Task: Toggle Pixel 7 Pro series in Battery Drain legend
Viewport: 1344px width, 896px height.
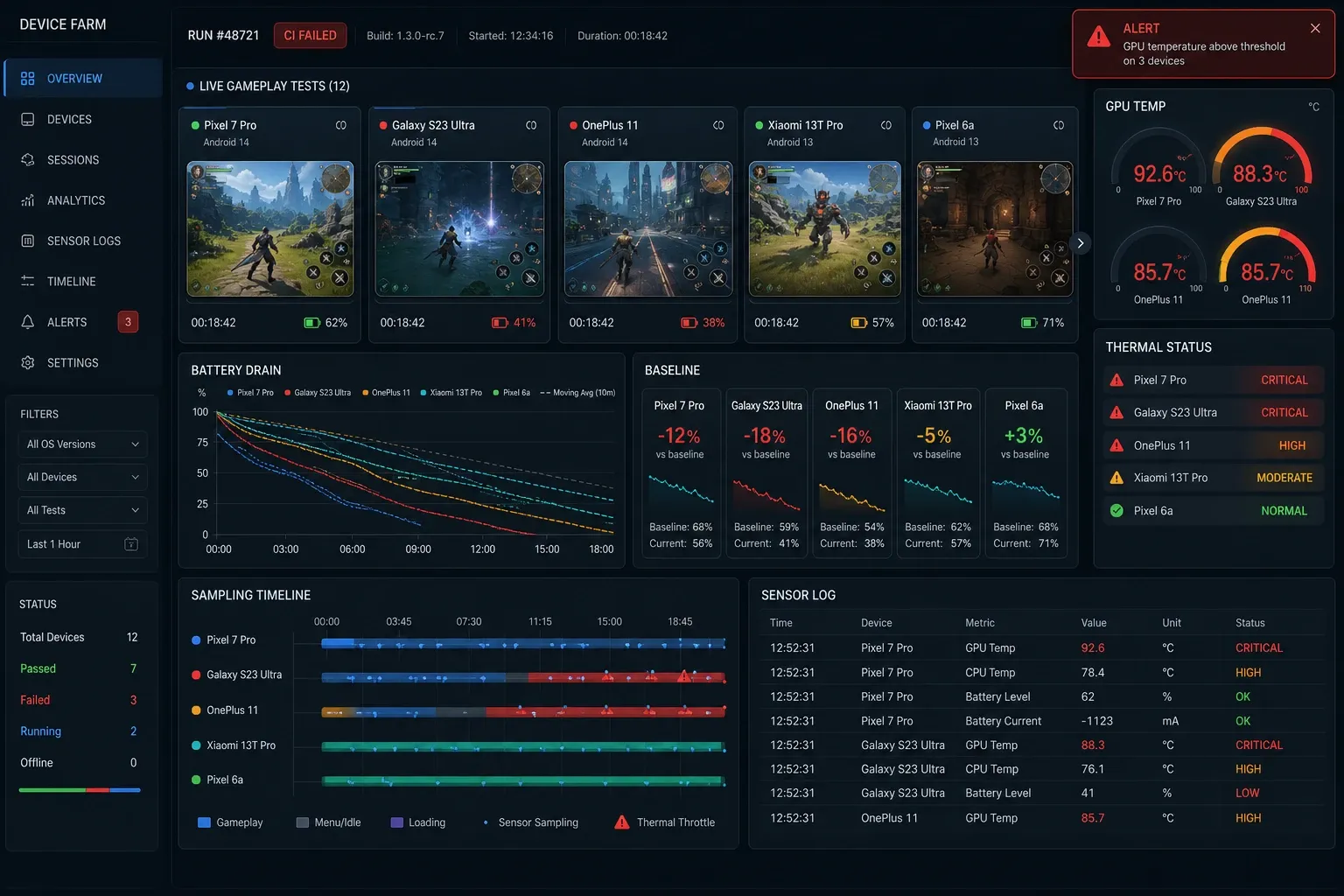Action: (250, 393)
